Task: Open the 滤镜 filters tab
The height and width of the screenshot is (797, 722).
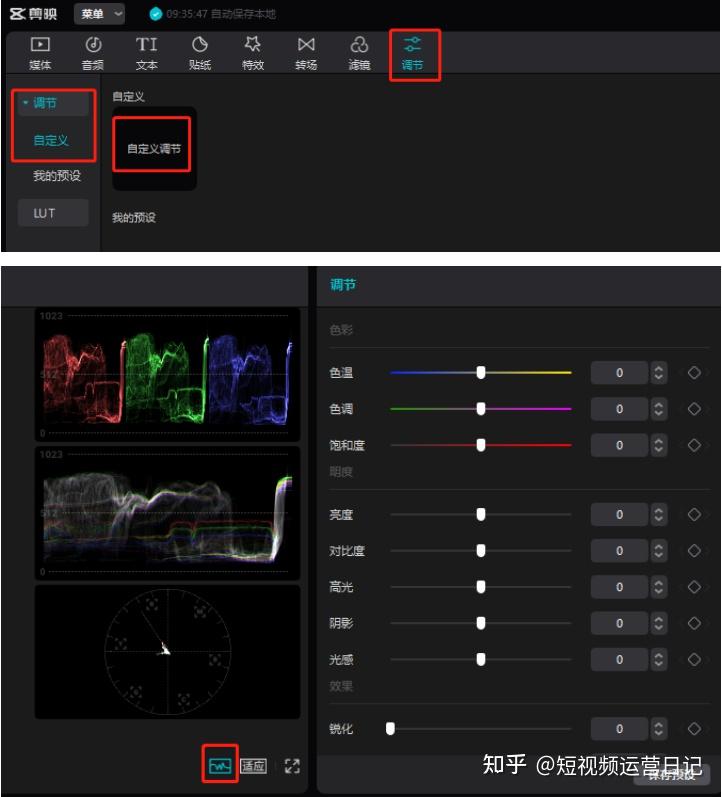Action: pos(359,53)
